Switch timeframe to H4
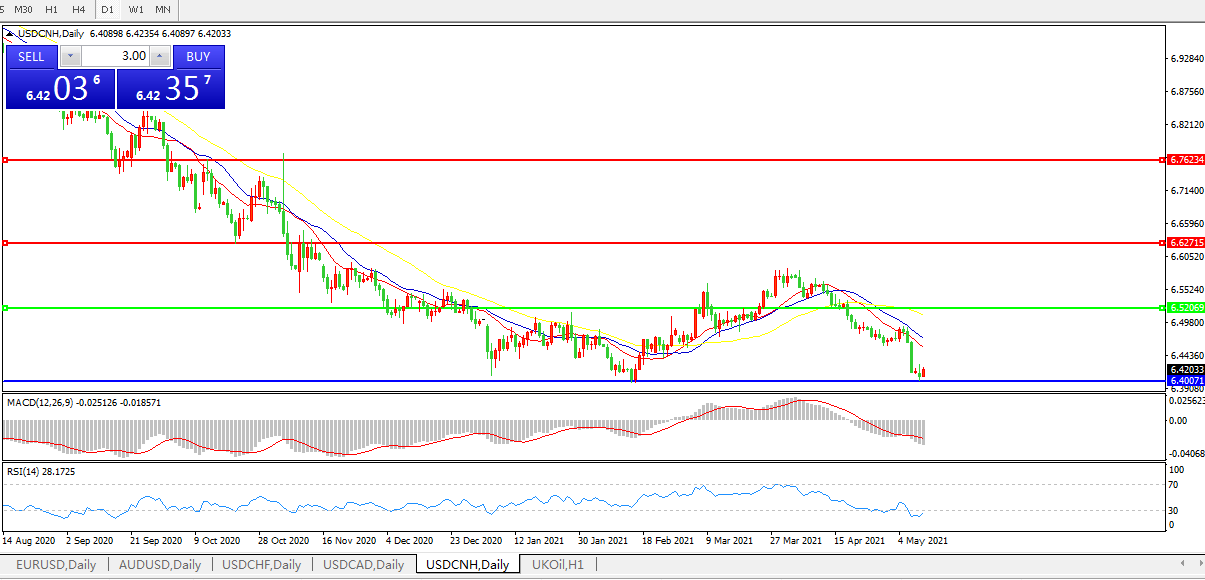The height and width of the screenshot is (580, 1205). point(78,9)
